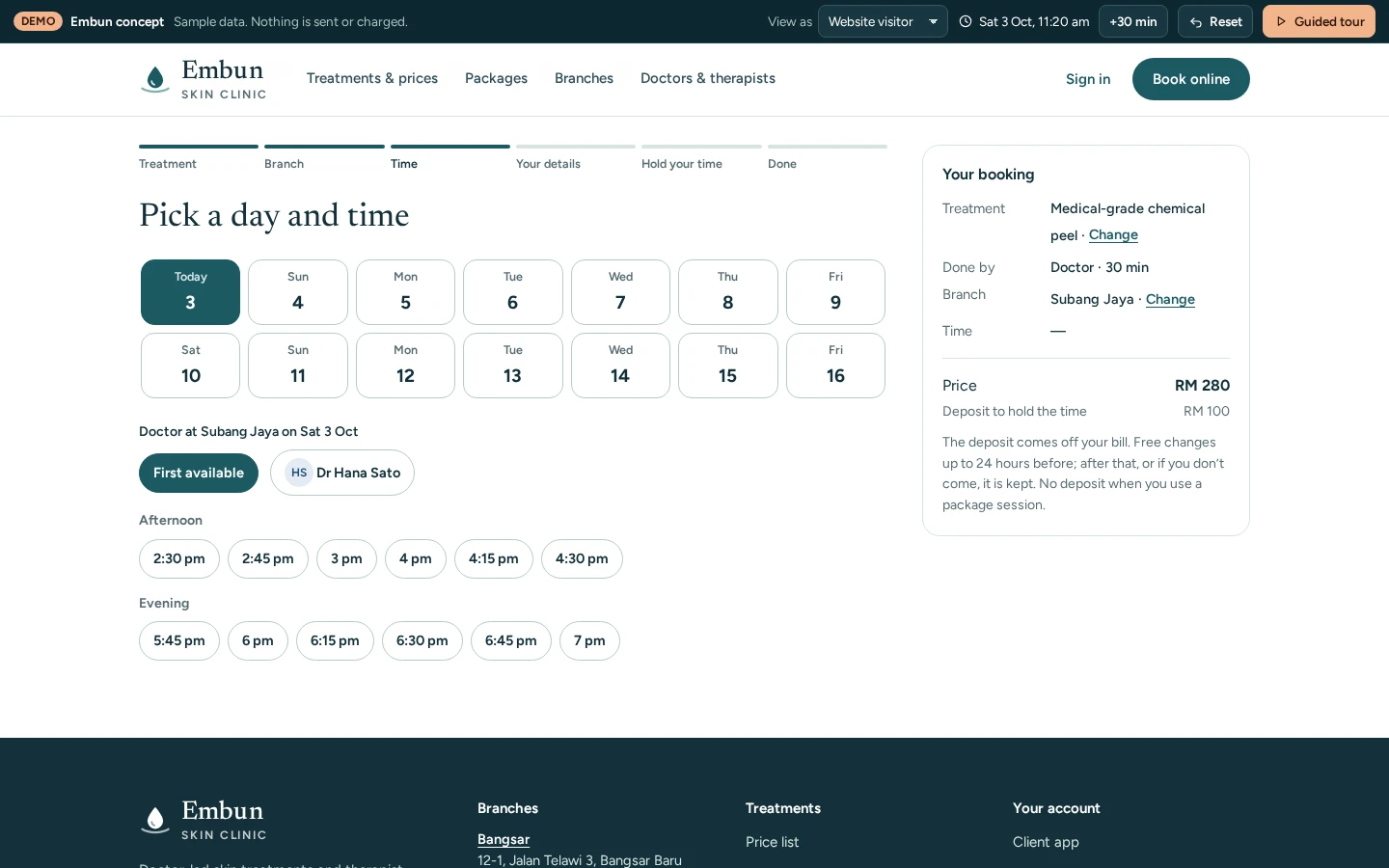Select Tue 13 date tile
The height and width of the screenshot is (868, 1389).
tap(513, 366)
